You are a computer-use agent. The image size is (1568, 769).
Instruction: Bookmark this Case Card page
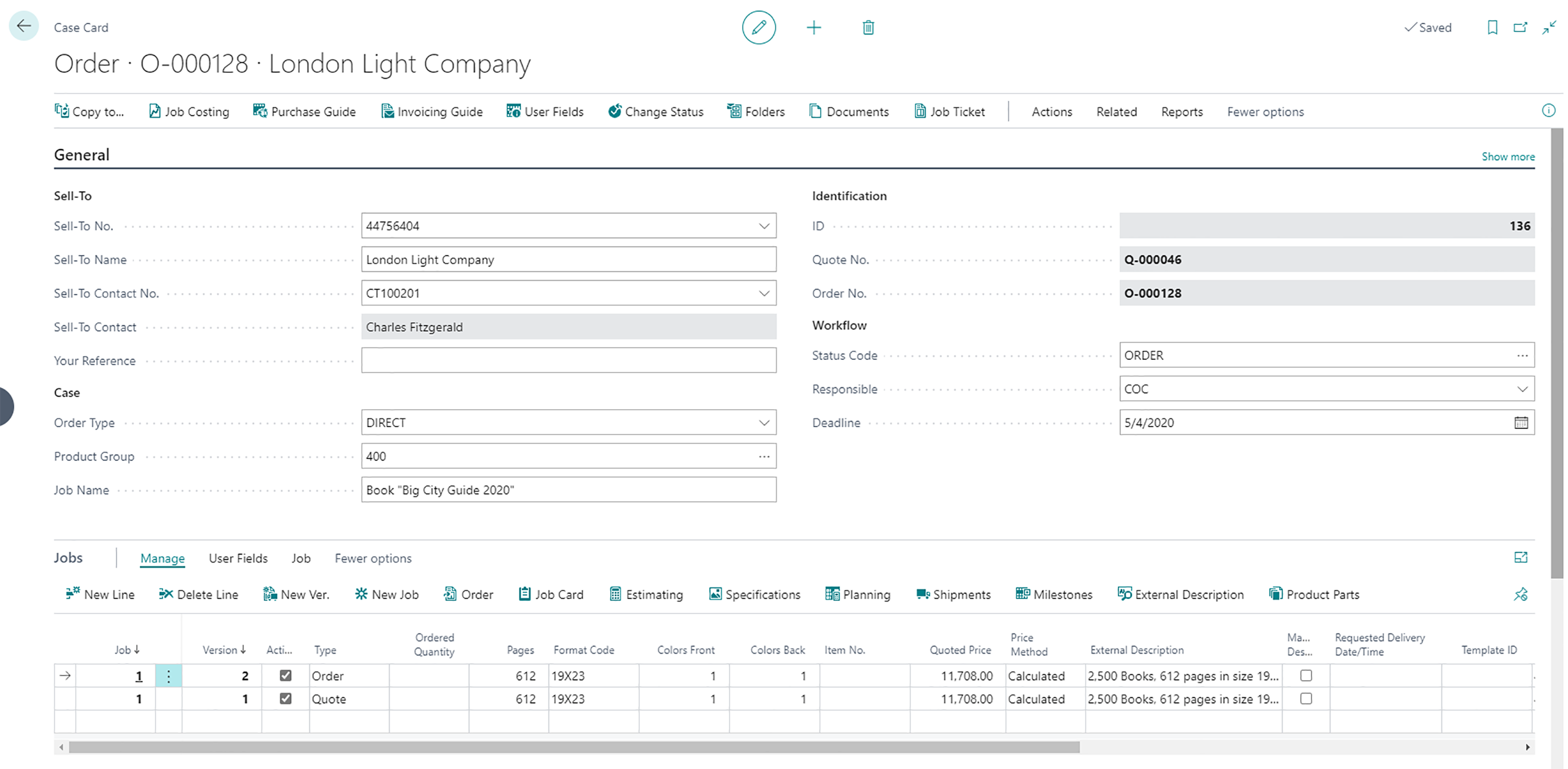(1492, 28)
